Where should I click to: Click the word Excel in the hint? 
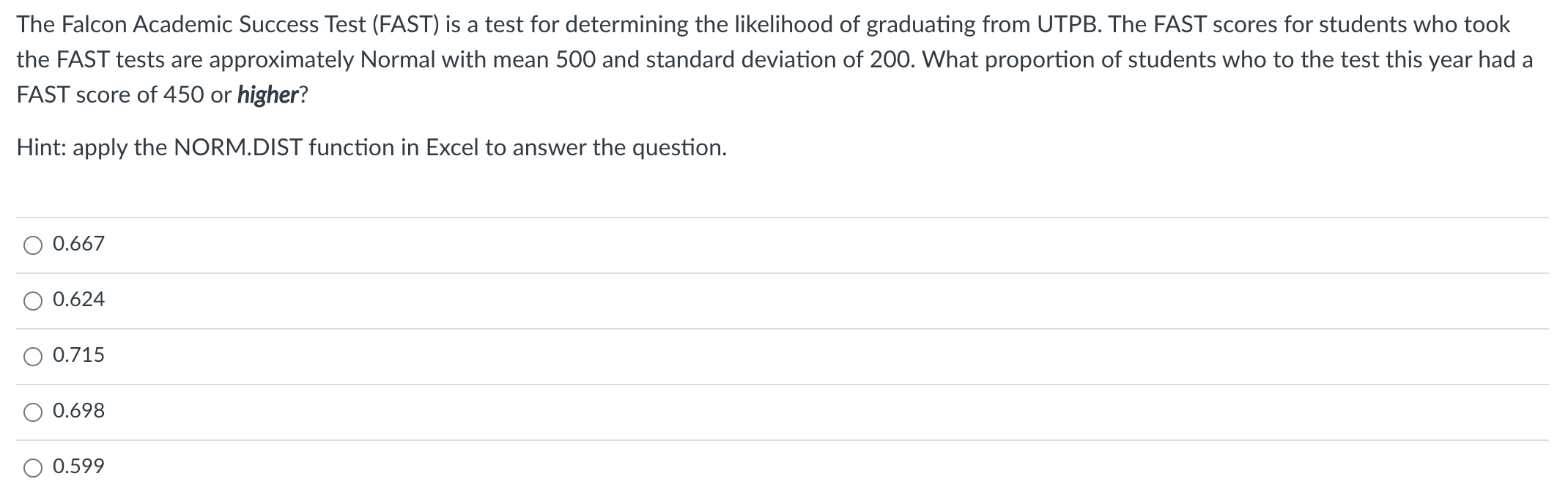[x=453, y=148]
